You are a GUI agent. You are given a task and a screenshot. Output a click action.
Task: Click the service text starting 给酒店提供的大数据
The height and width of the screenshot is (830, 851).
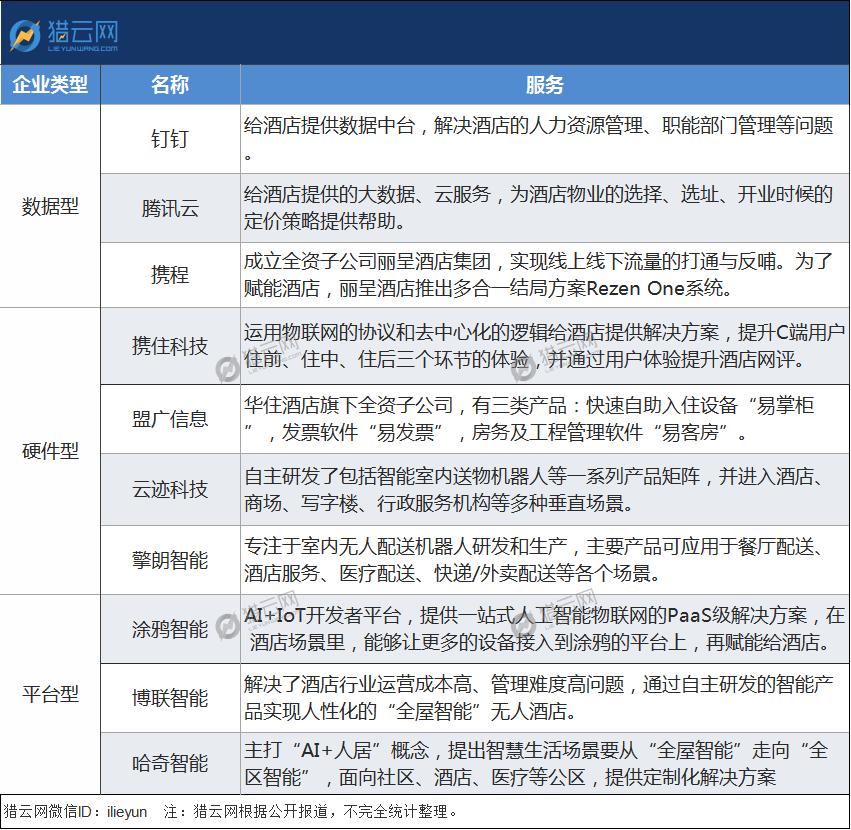[x=538, y=207]
